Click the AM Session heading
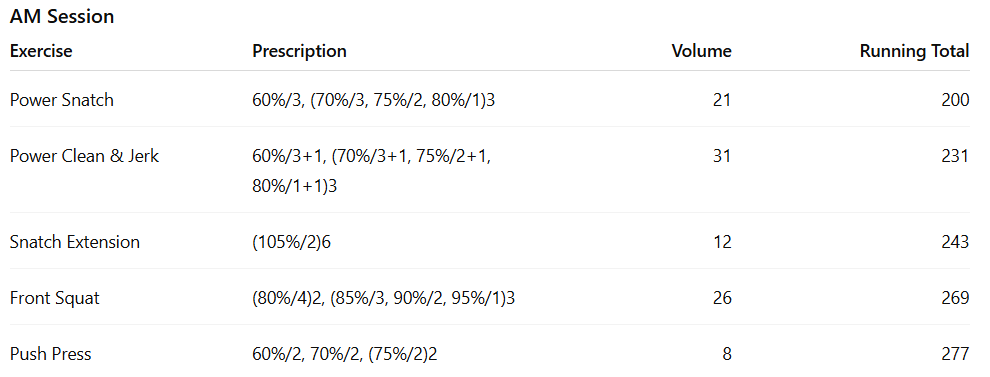990x377 pixels. [62, 16]
